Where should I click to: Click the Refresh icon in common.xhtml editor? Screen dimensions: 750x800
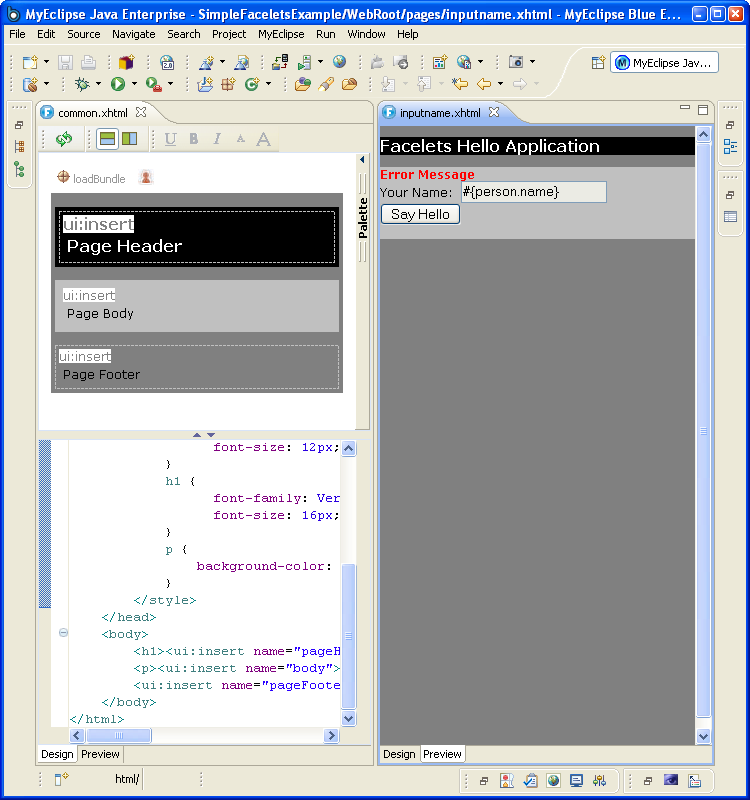[x=64, y=139]
